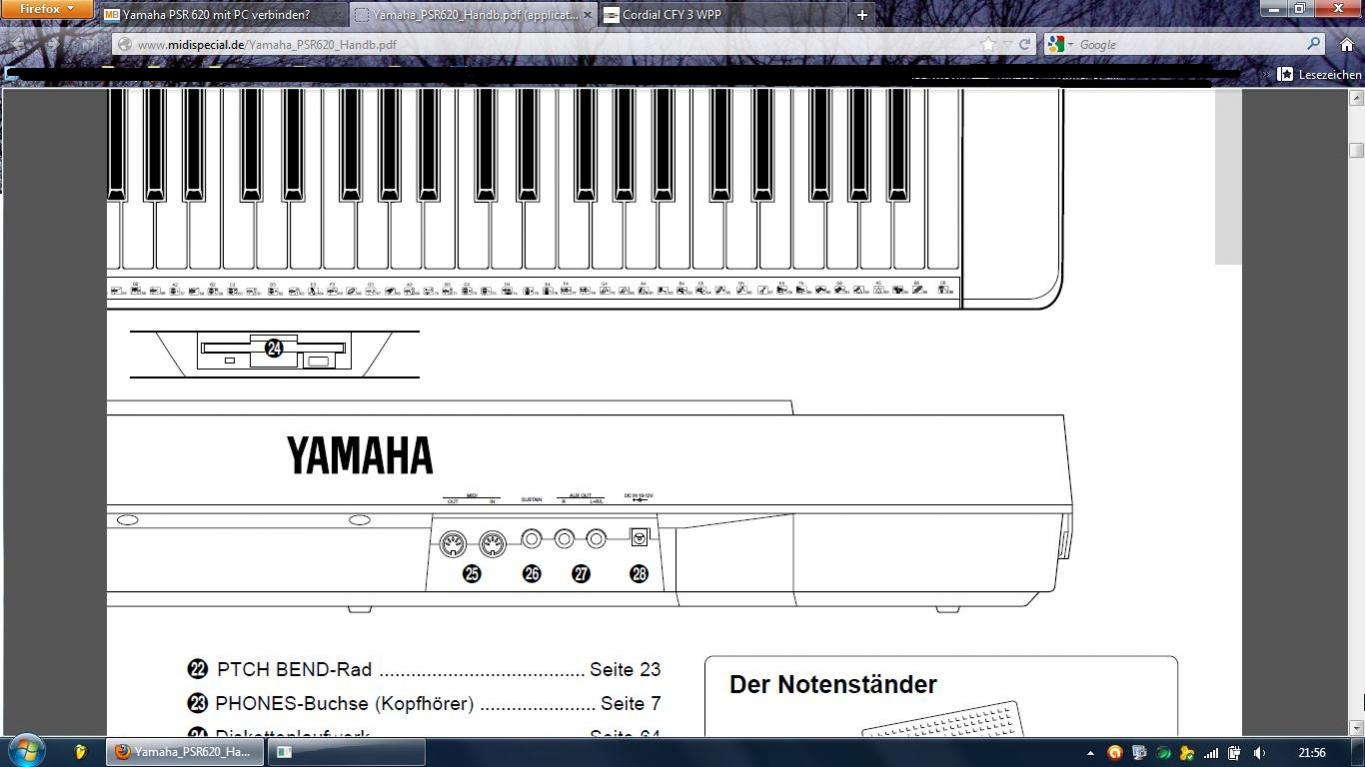Open the Lesezeichen bookmarks button
Screen dimensions: 1365x767
[1319, 74]
